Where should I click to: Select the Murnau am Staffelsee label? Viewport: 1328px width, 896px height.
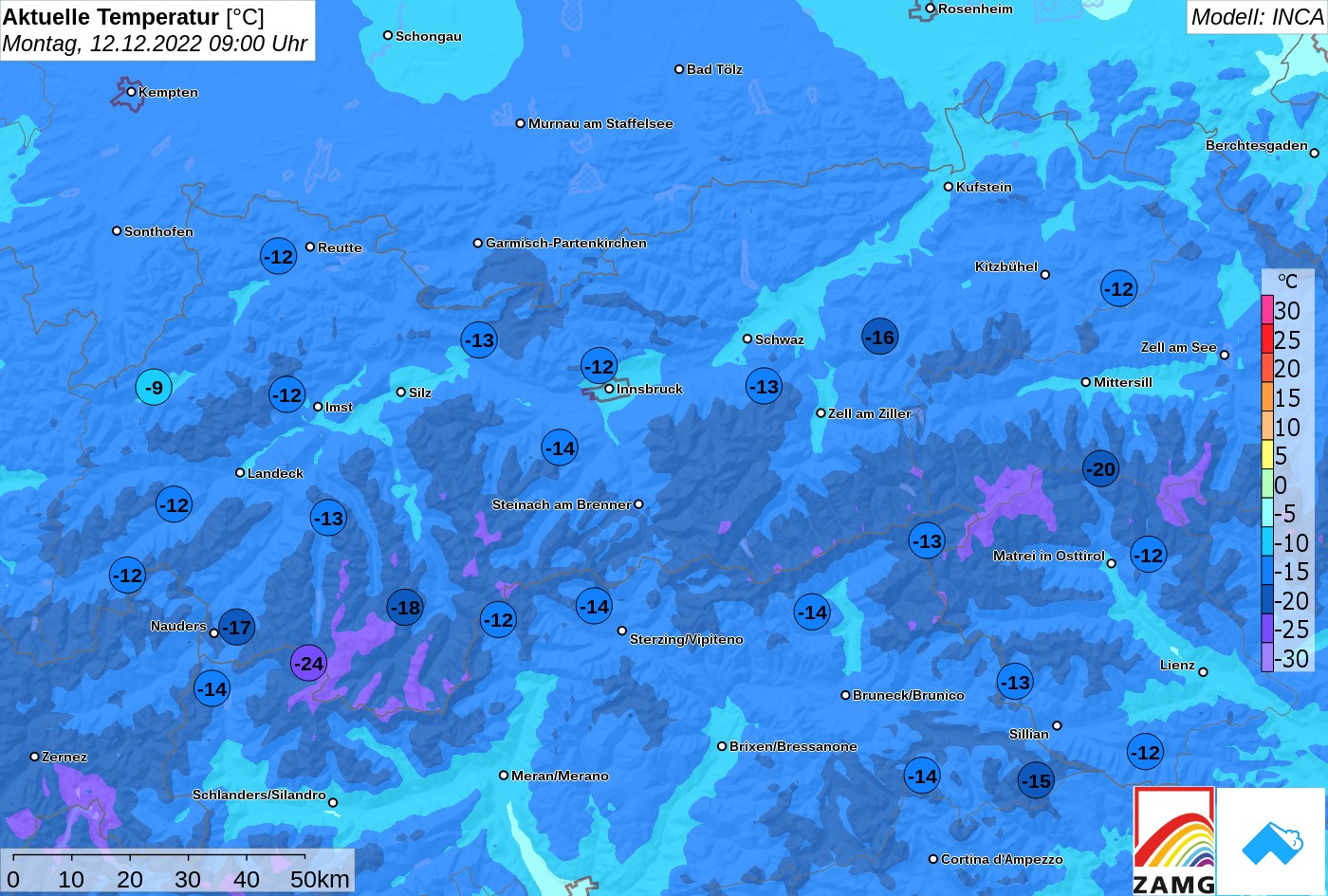click(600, 123)
